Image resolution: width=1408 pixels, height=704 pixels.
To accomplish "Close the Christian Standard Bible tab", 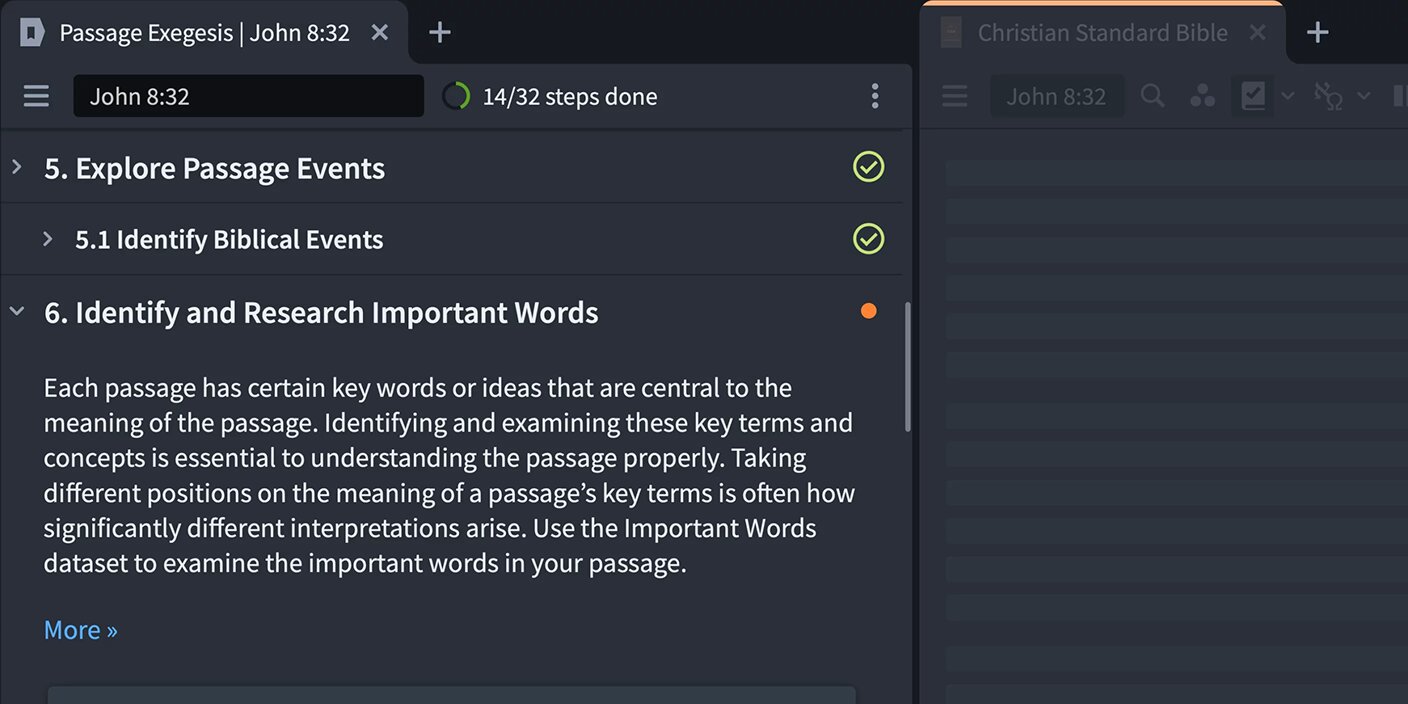I will point(1258,33).
